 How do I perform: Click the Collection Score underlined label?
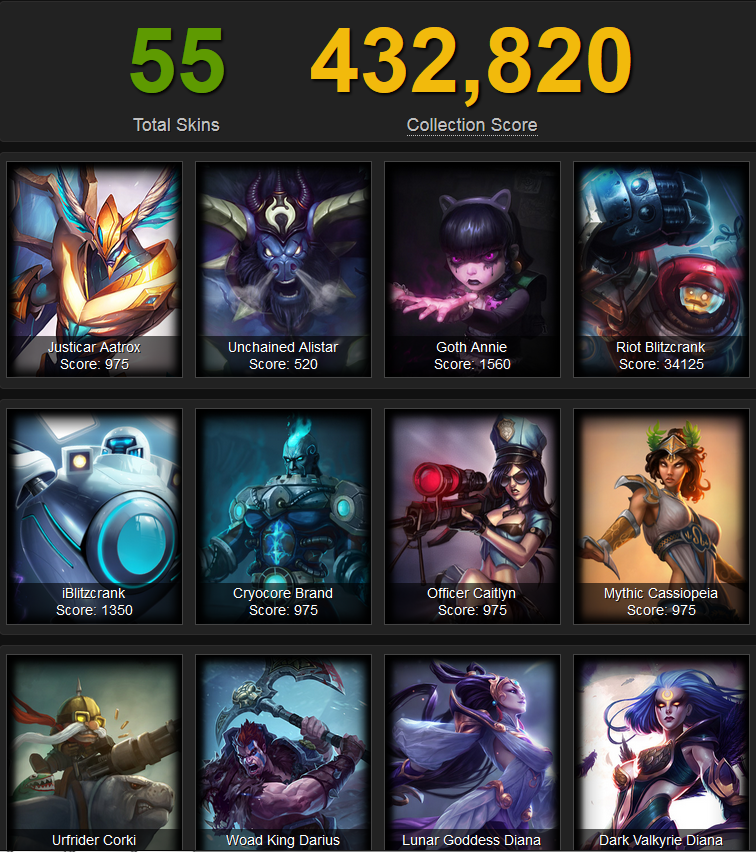pos(472,125)
